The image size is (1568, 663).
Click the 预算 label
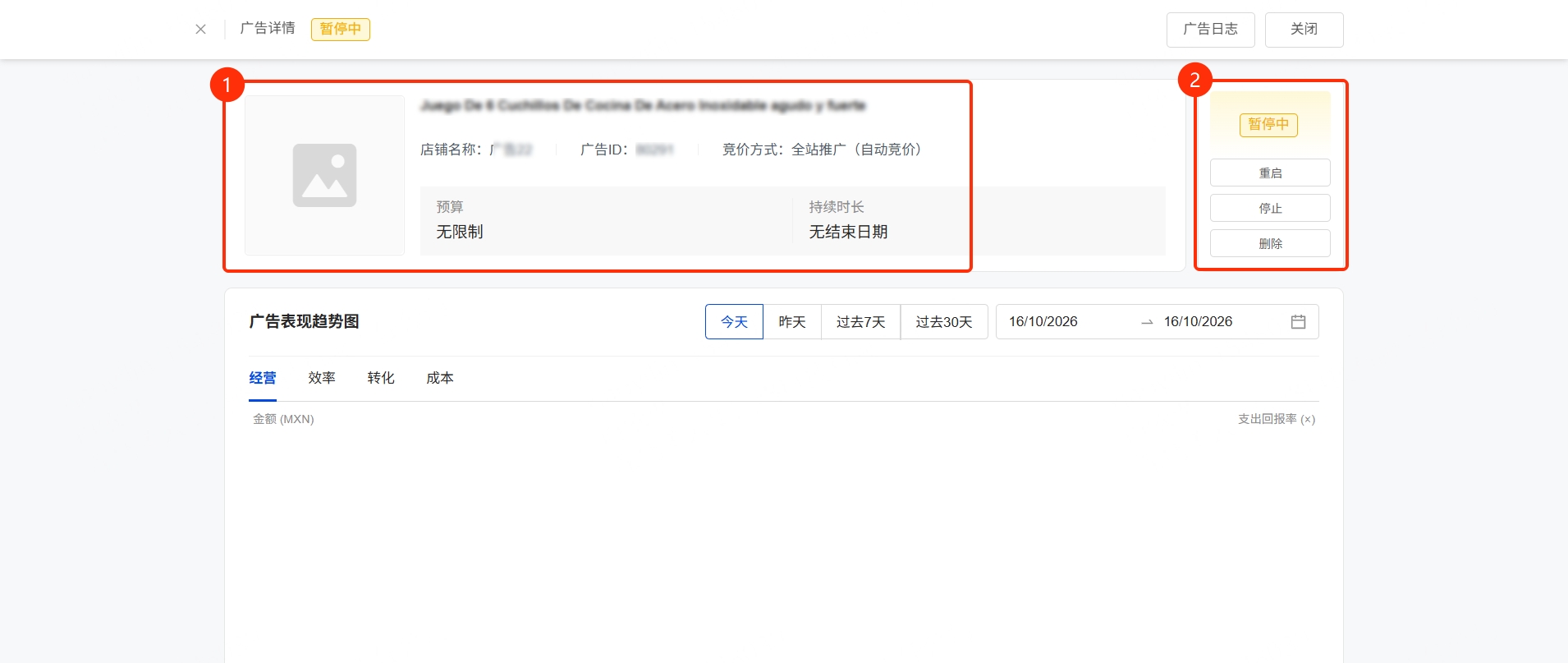450,207
